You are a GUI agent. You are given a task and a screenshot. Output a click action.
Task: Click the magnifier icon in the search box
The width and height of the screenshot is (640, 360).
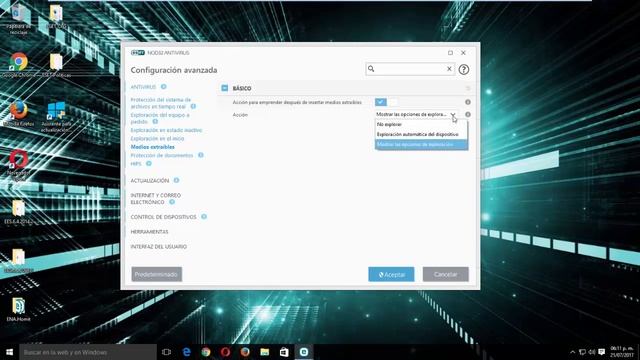[x=371, y=69]
